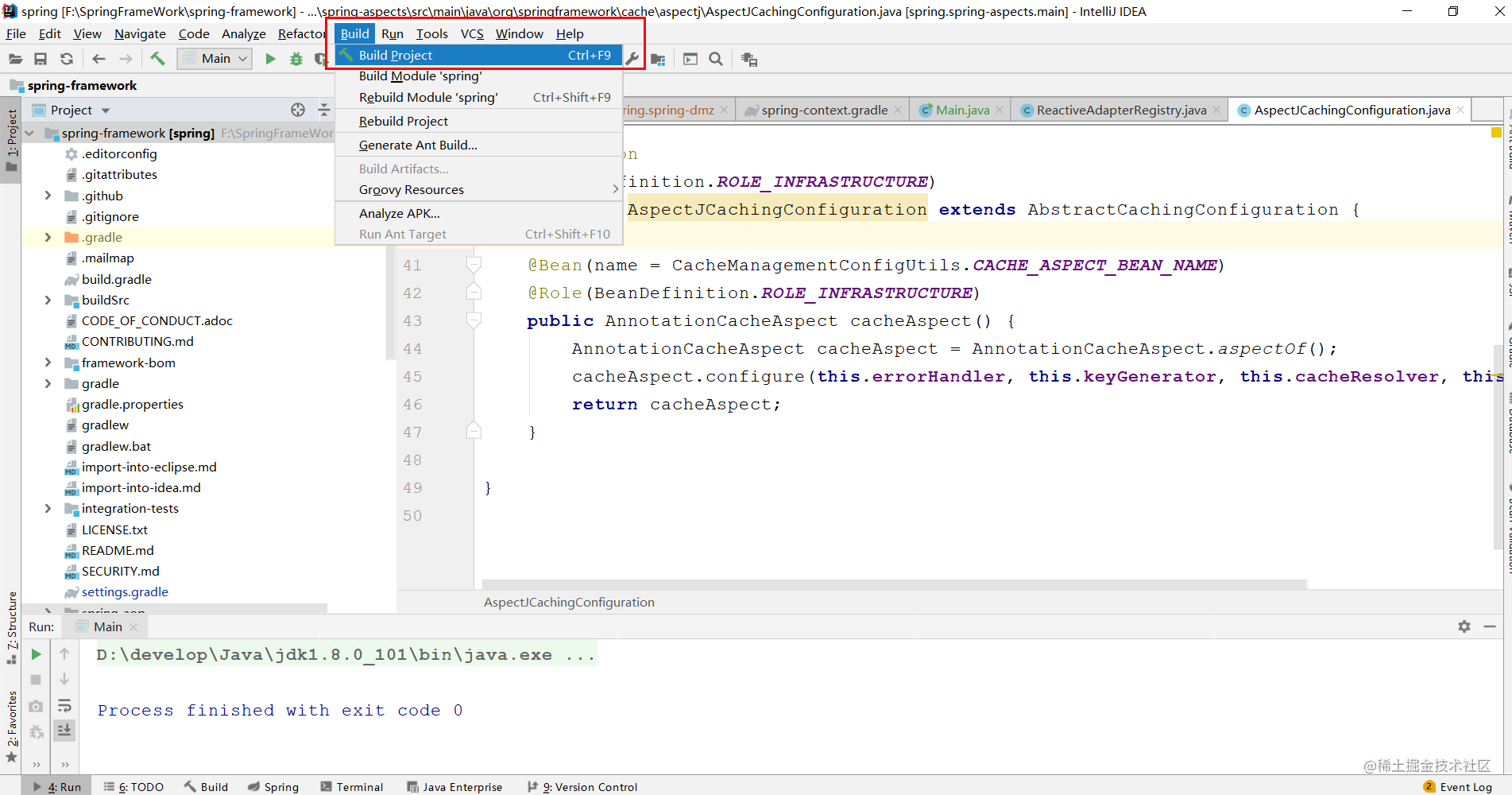Open Java Enterprise tool window
This screenshot has height=795, width=1512.
point(455,787)
